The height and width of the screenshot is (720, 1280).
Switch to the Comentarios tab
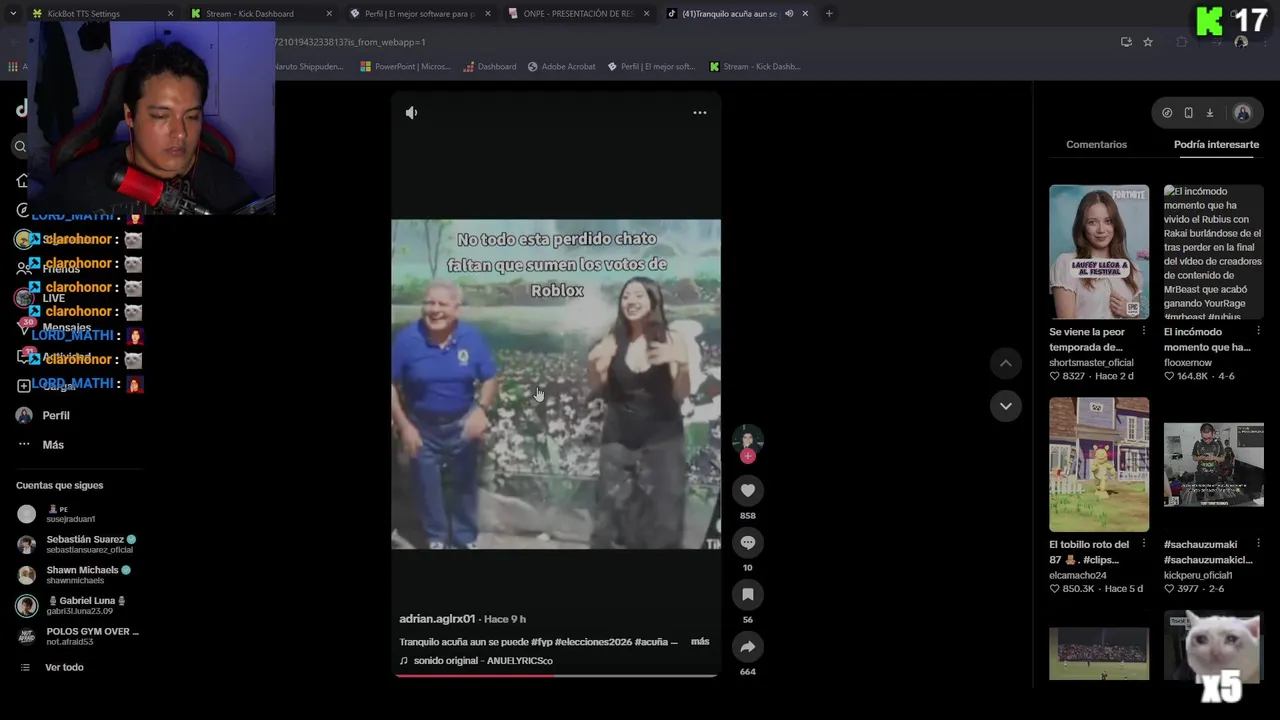(x=1096, y=145)
